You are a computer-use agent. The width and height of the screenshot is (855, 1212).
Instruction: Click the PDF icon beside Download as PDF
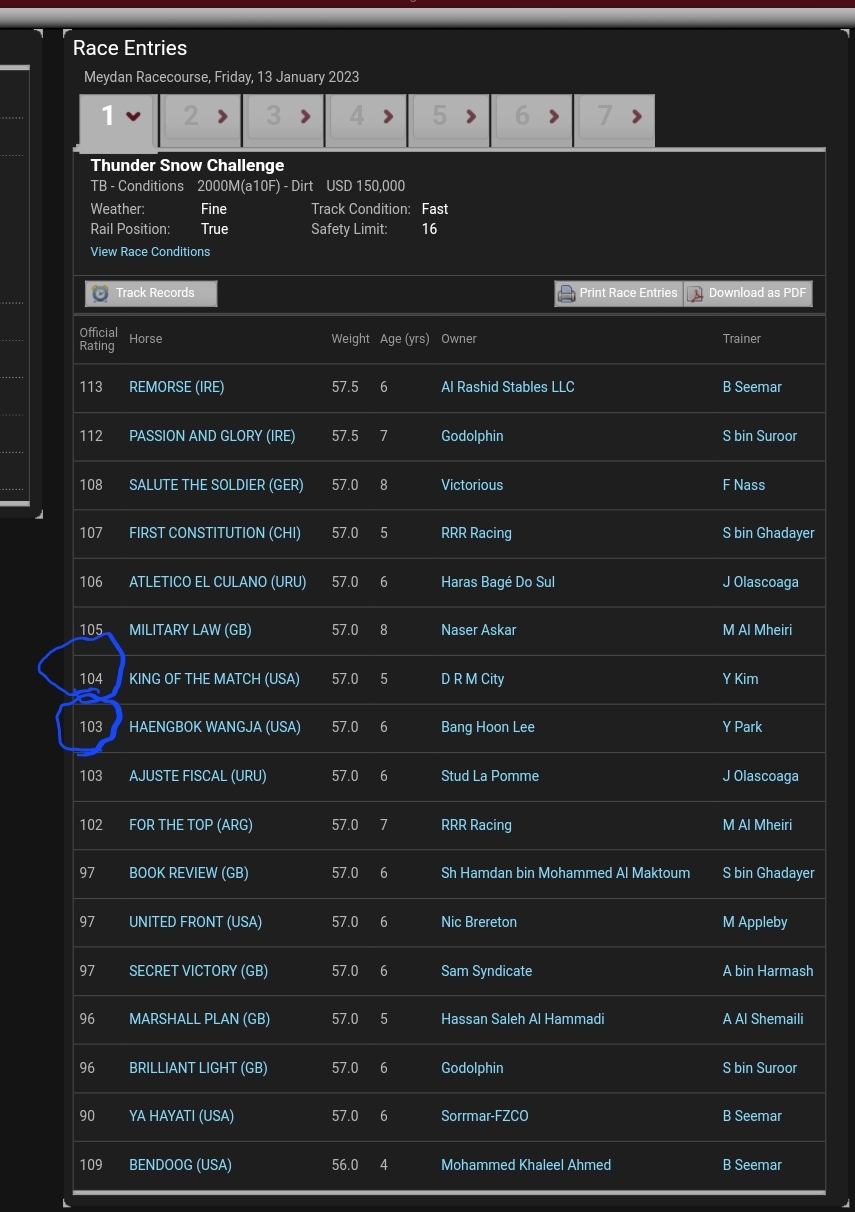[695, 293]
